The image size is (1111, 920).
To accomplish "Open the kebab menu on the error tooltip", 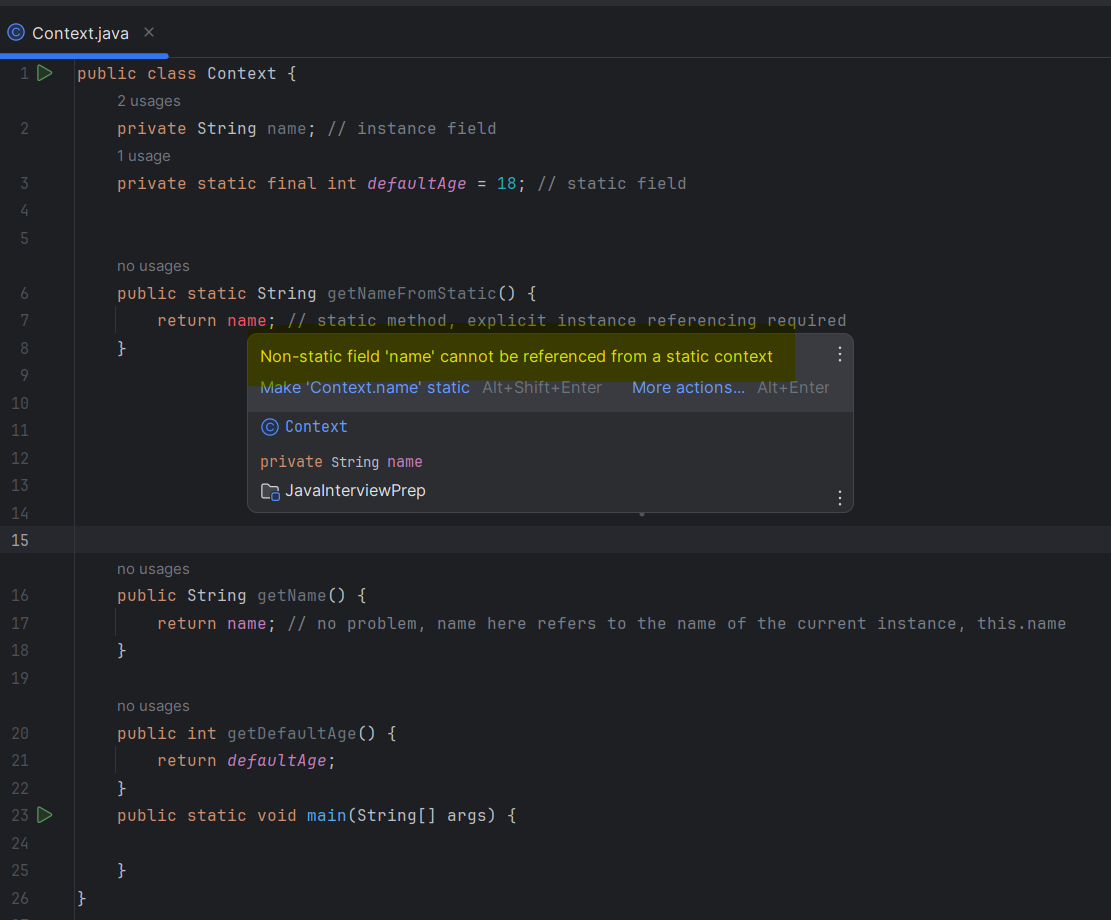I will pos(839,353).
